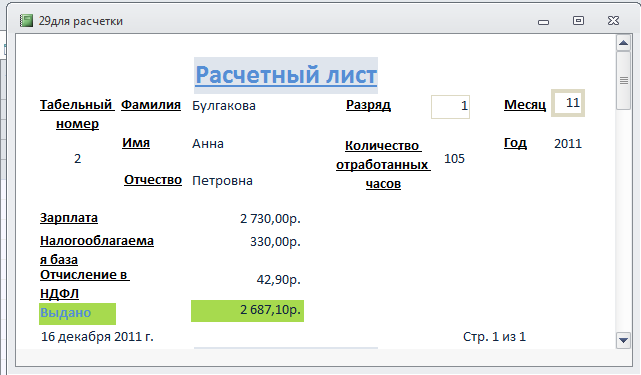The height and width of the screenshot is (375, 641).
Task: Click the green Выдано label
Action: (x=77, y=314)
